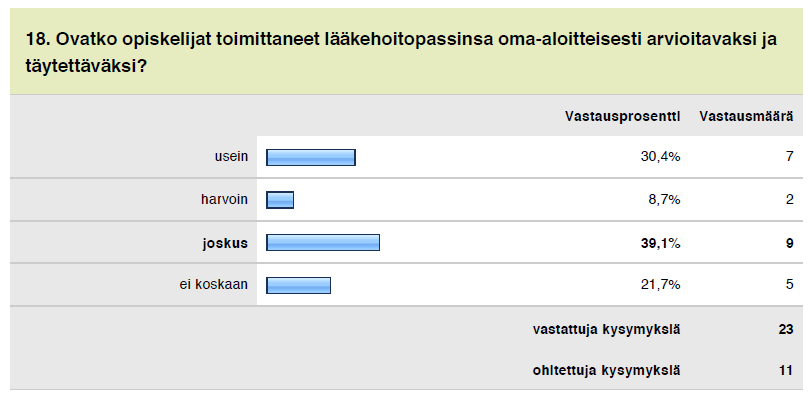
Task: Select the Vastausprosentti column header
Action: 622,117
